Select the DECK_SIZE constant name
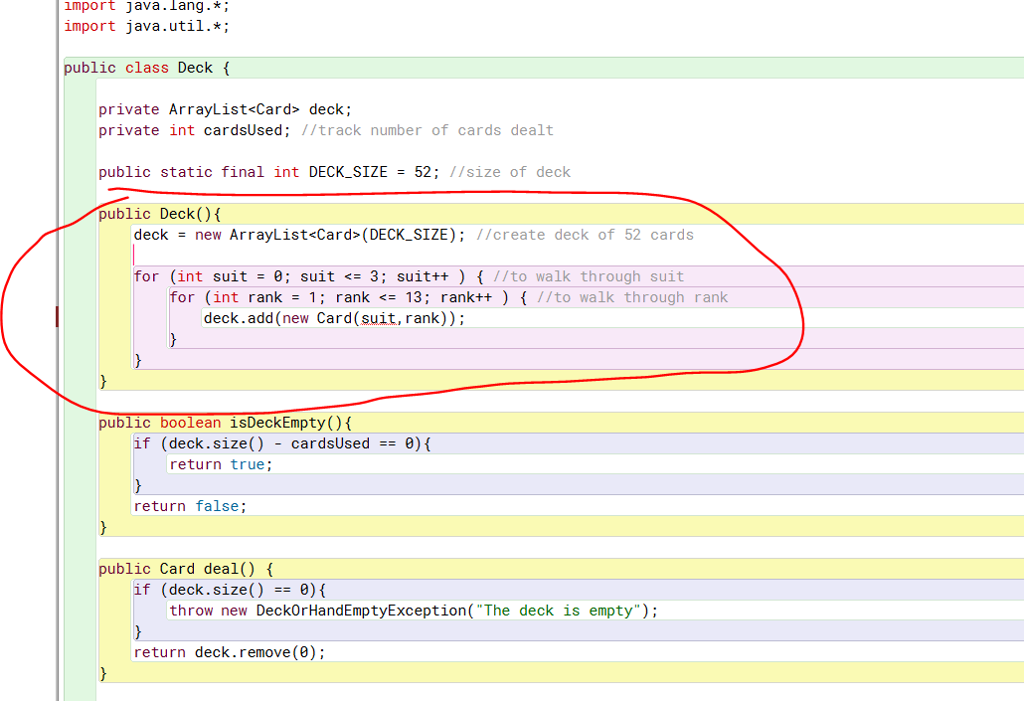Viewport: 1024px width, 701px height. pos(349,172)
